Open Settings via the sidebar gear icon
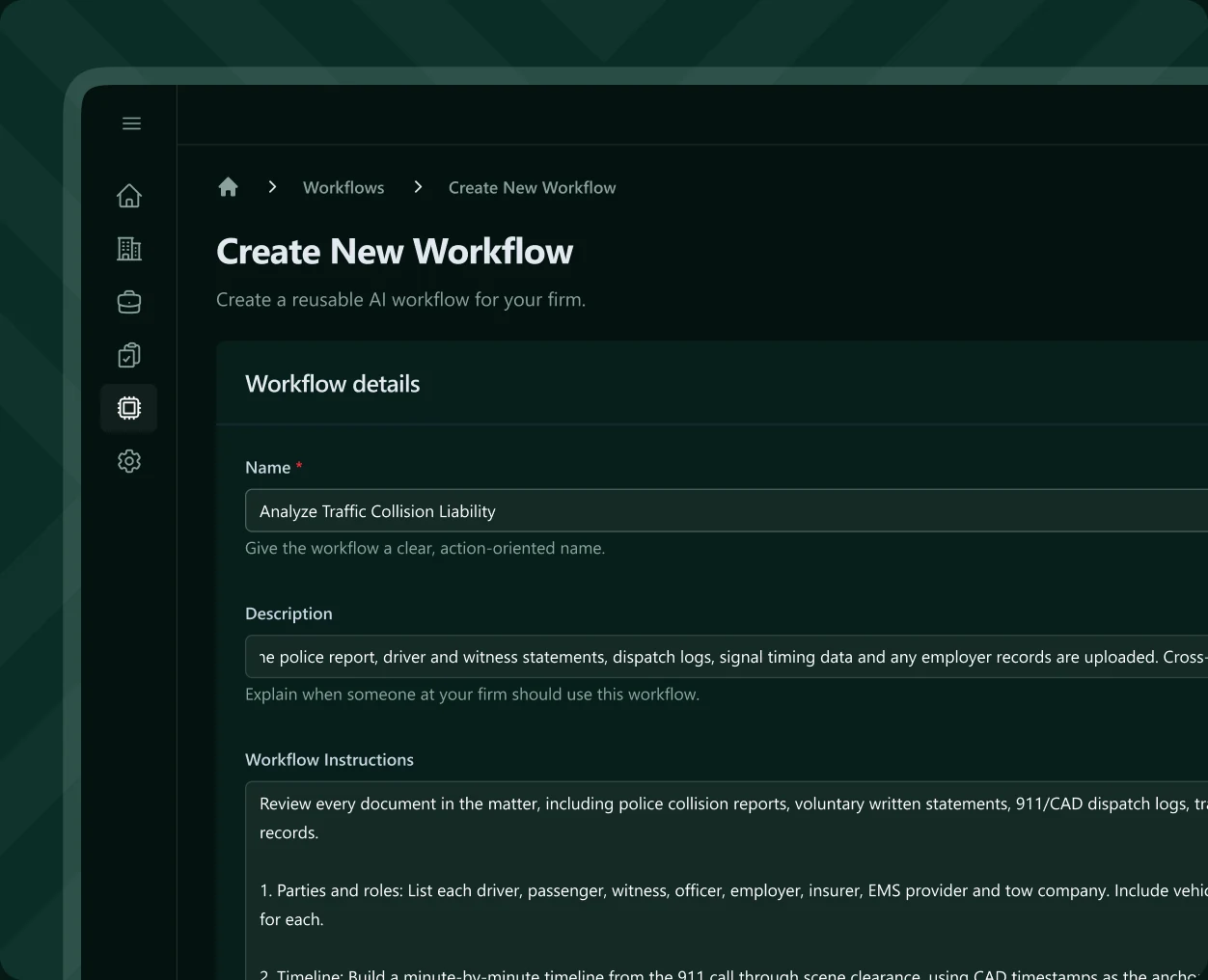This screenshot has width=1208, height=980. tap(129, 461)
